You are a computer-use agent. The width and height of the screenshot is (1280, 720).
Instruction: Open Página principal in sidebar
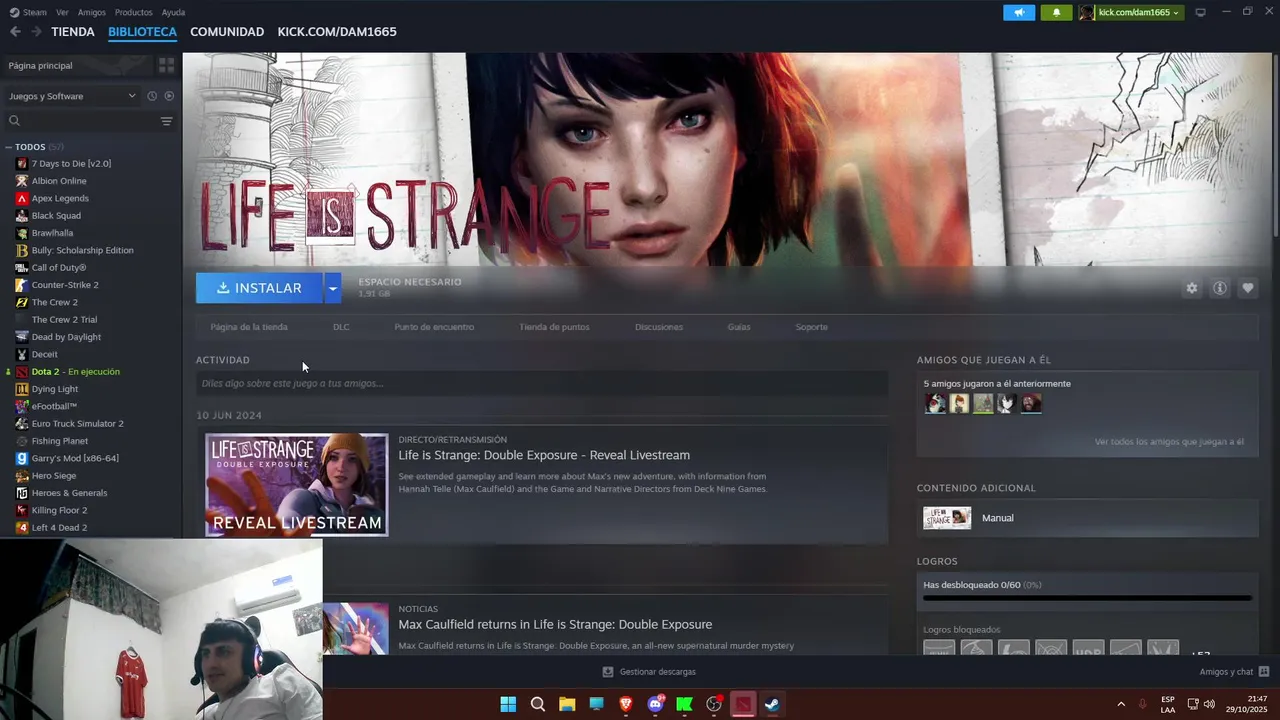tap(75, 65)
